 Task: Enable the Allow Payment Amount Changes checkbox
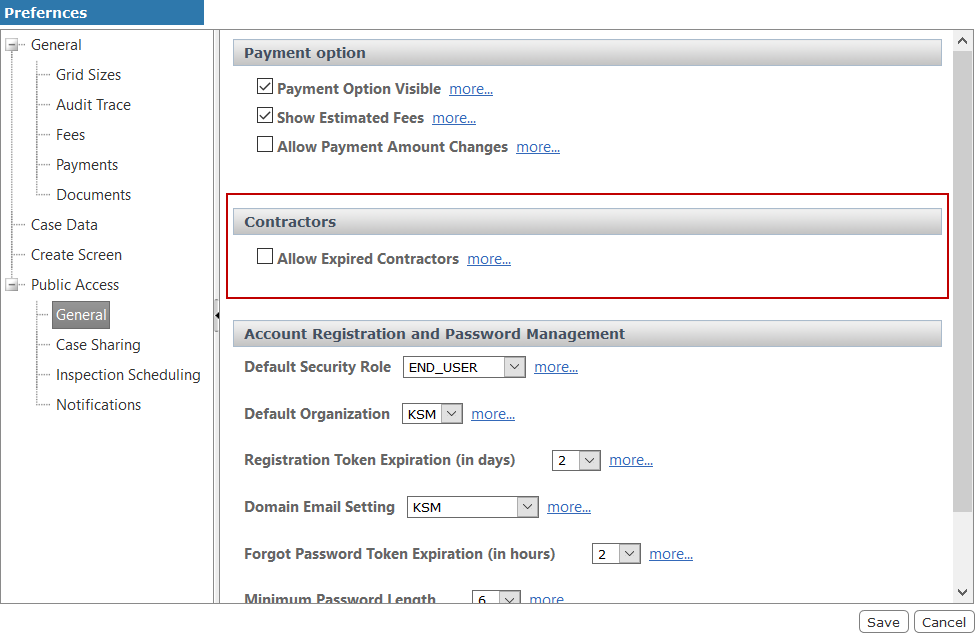(265, 144)
